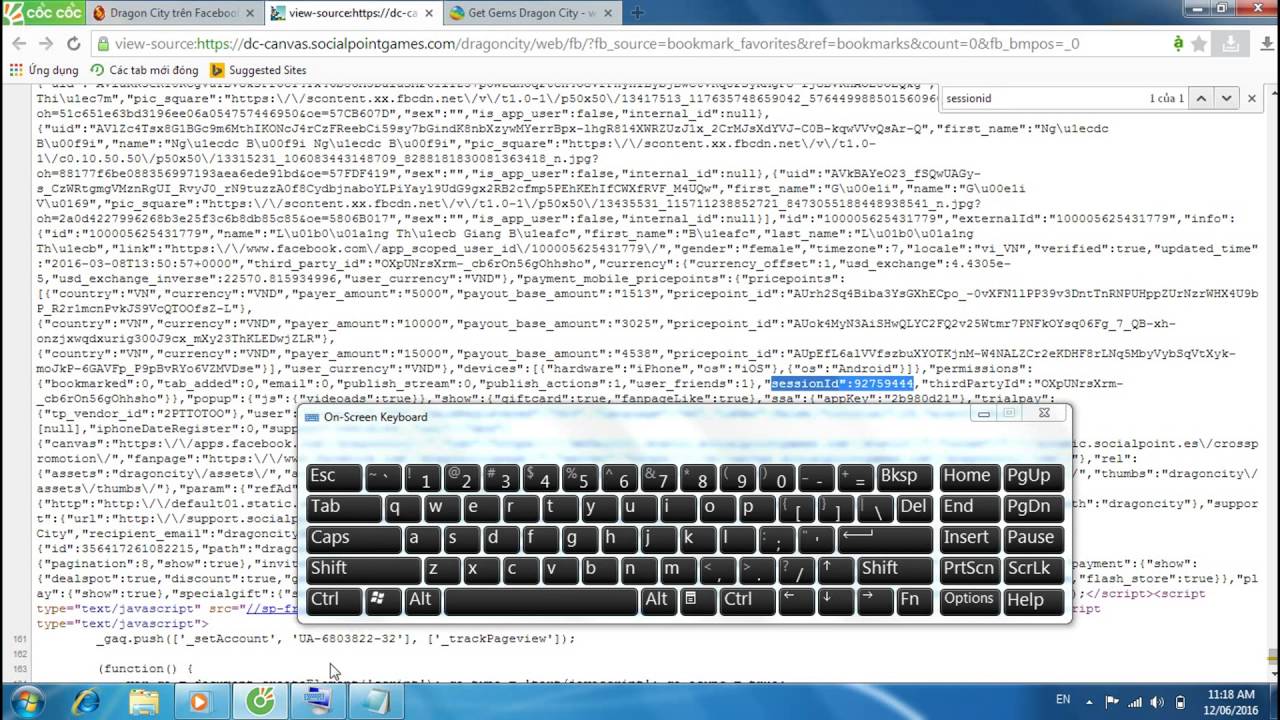
Task: Toggle Caps lock on On-Screen Keyboard
Action: coord(353,538)
